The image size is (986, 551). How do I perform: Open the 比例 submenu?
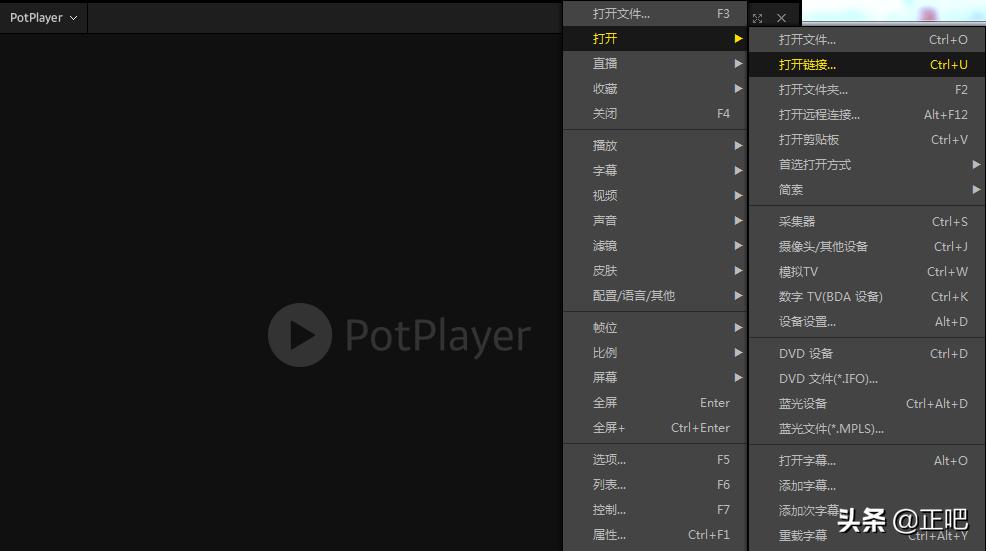point(655,353)
